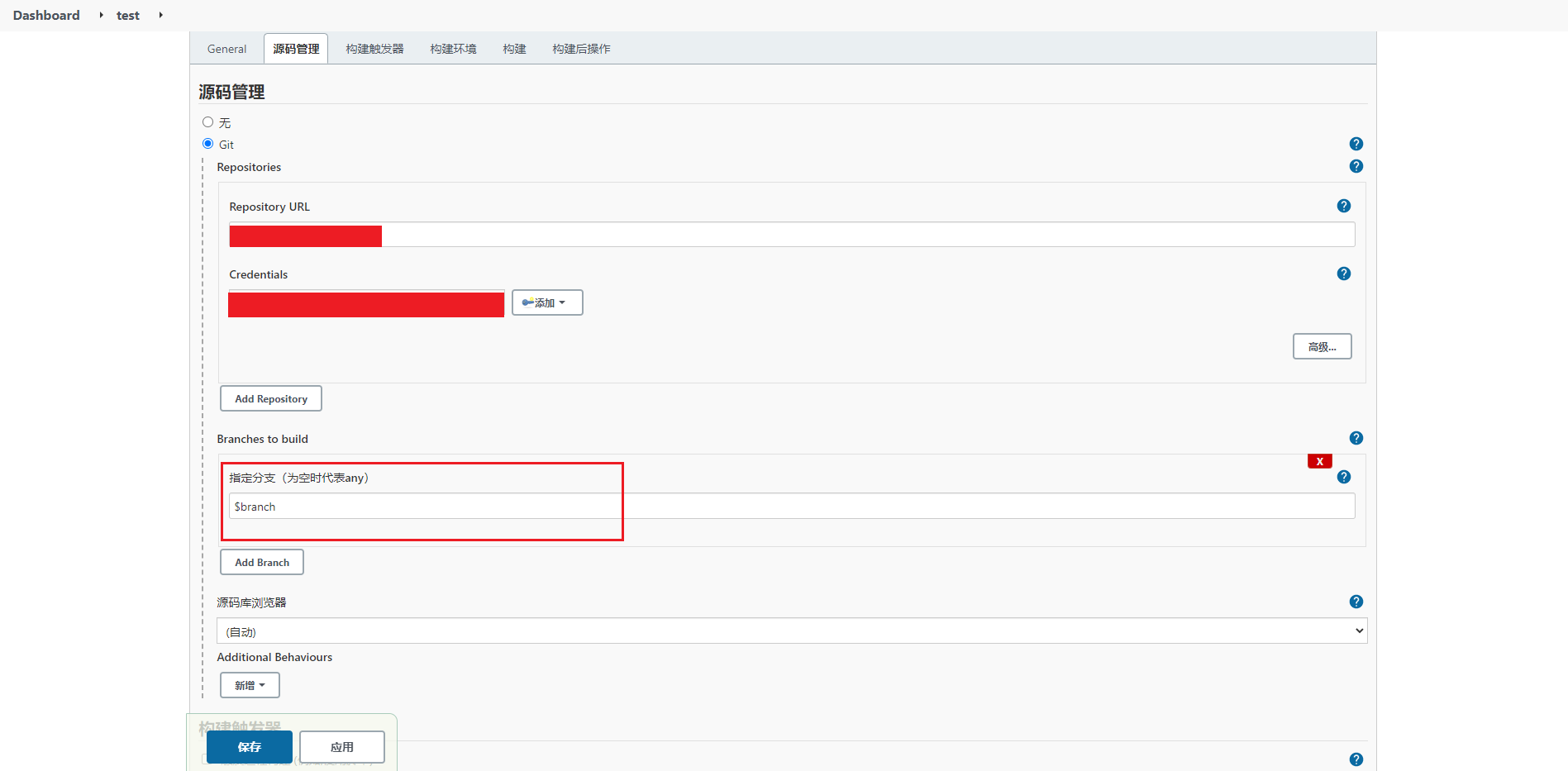Open help icon beside the bottom section
The height and width of the screenshot is (771, 1568).
point(1356,759)
